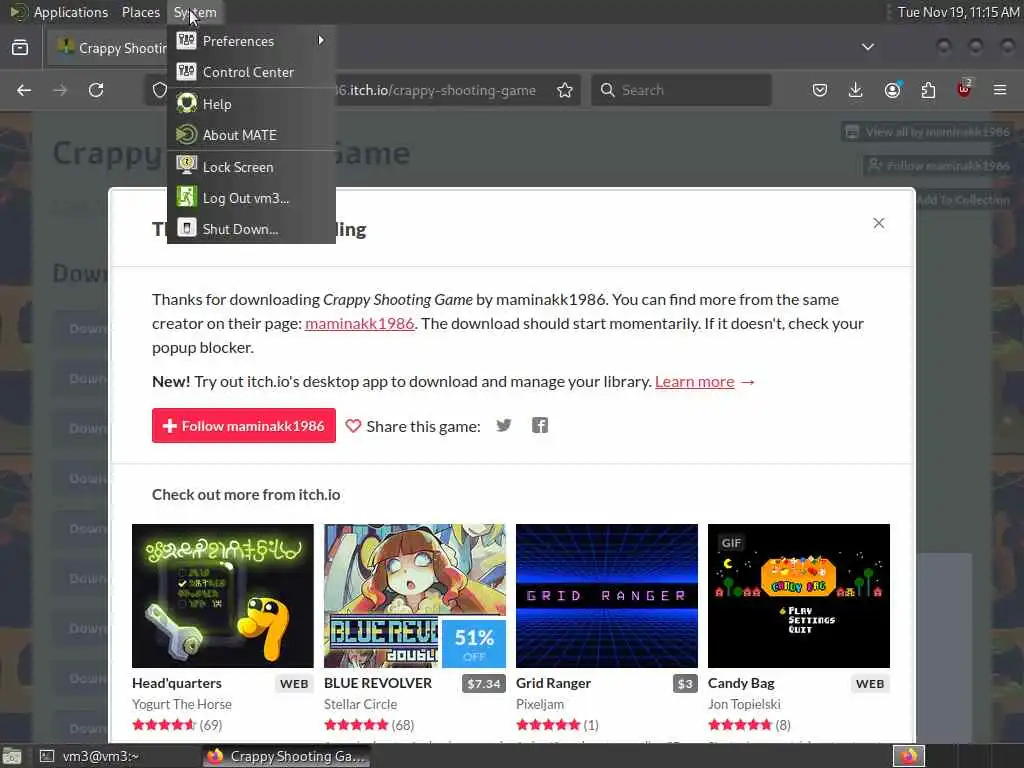Choose About MATE menu entry
Image resolution: width=1024 pixels, height=768 pixels.
[x=251, y=135]
